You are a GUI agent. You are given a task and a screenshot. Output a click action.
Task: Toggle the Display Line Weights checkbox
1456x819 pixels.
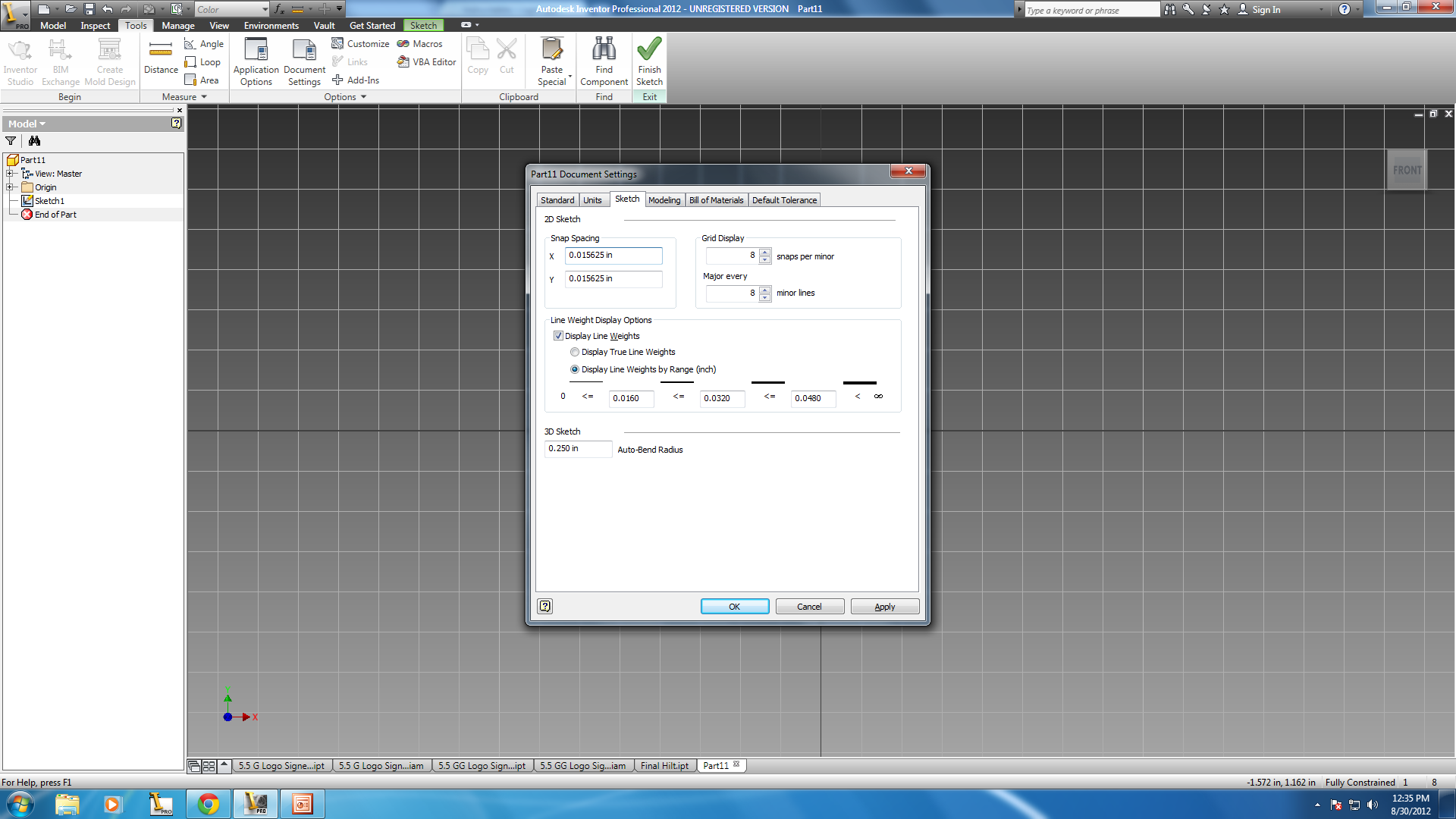coord(558,336)
